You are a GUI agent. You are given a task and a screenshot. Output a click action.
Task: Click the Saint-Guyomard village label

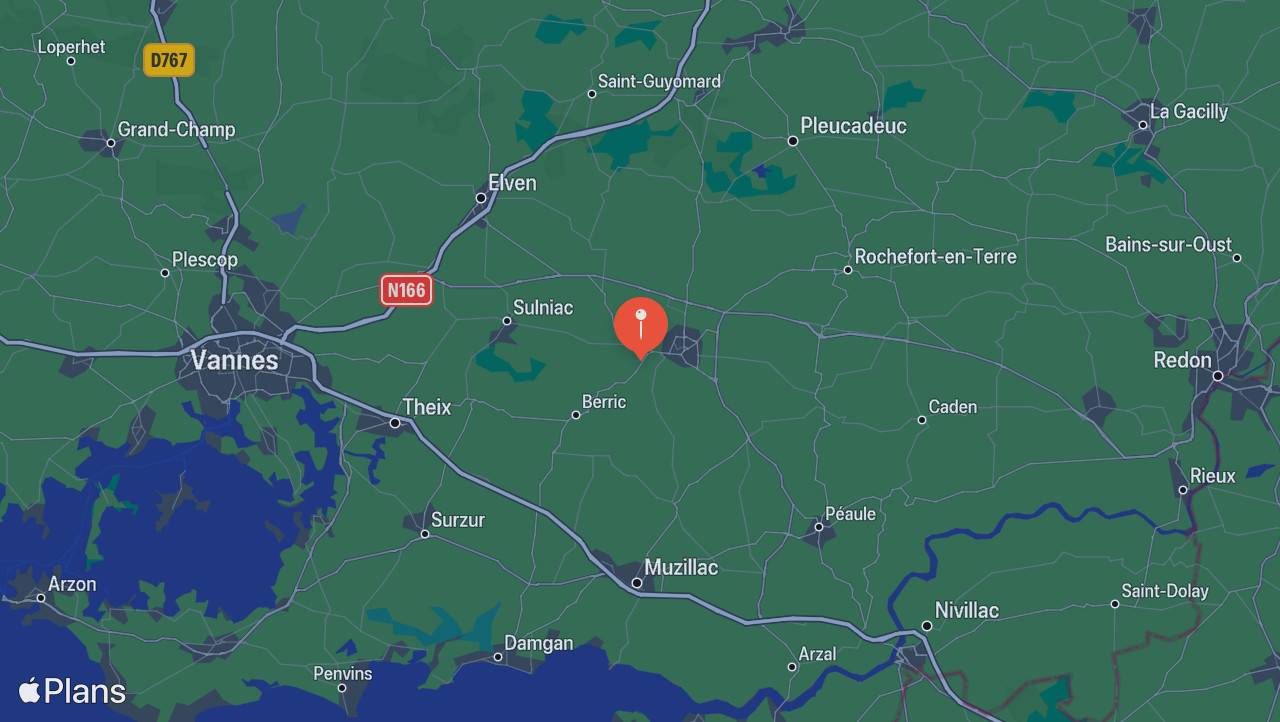pos(659,81)
